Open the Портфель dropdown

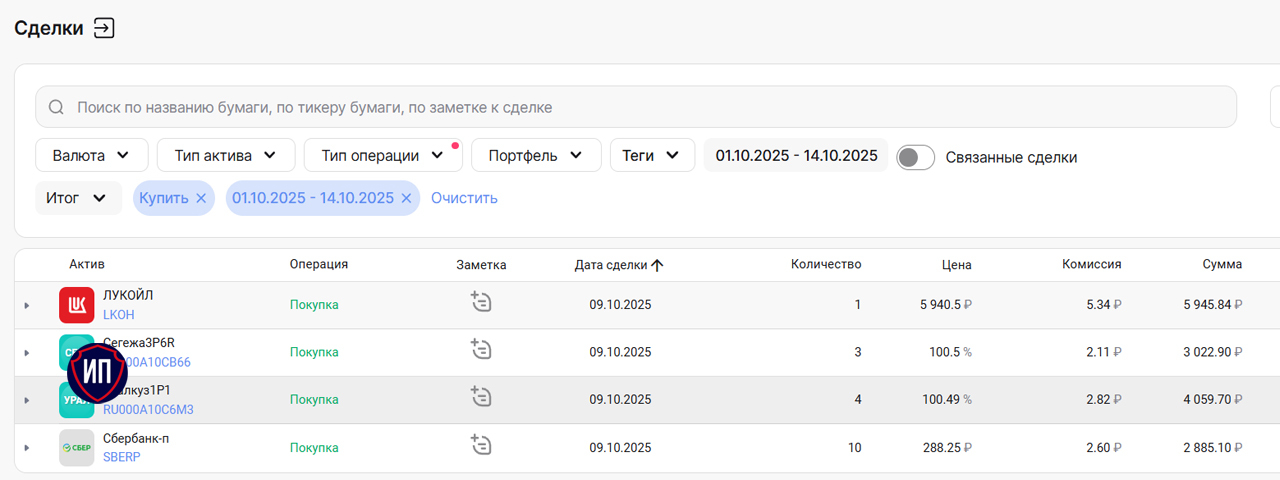click(x=536, y=155)
